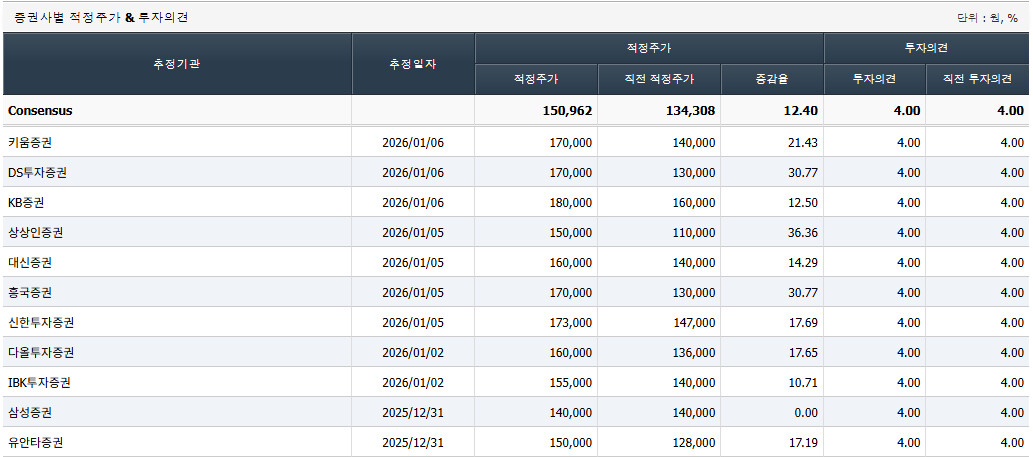The width and height of the screenshot is (1033, 457).
Task: Click 상상인증권 previous price 110,000
Action: [x=694, y=232]
